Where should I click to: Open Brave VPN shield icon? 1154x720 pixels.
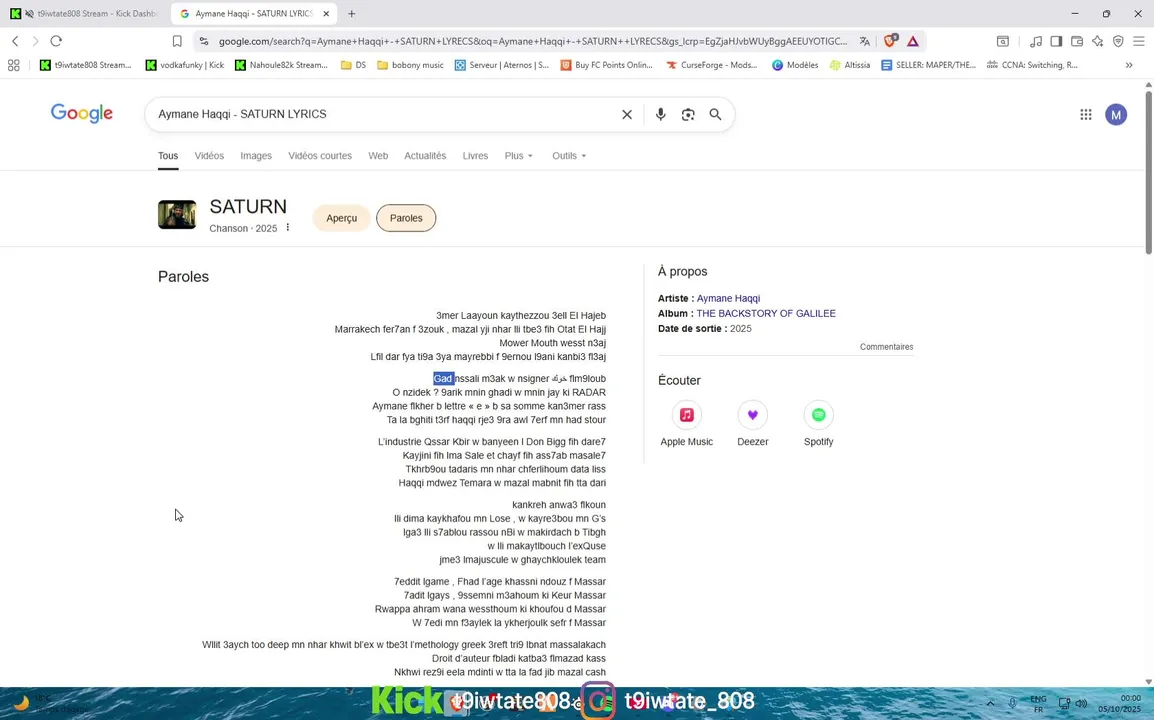click(x=1118, y=41)
